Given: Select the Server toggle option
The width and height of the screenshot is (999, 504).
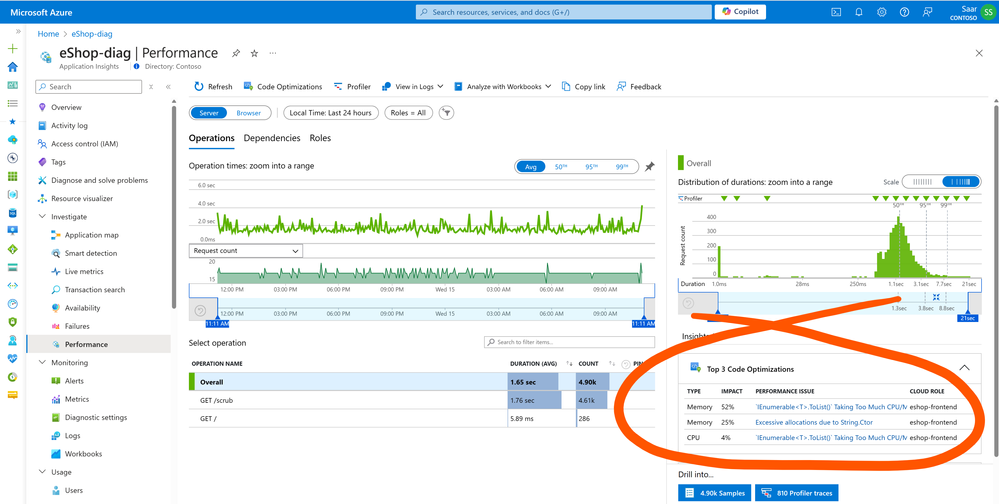Looking at the screenshot, I should coord(209,113).
